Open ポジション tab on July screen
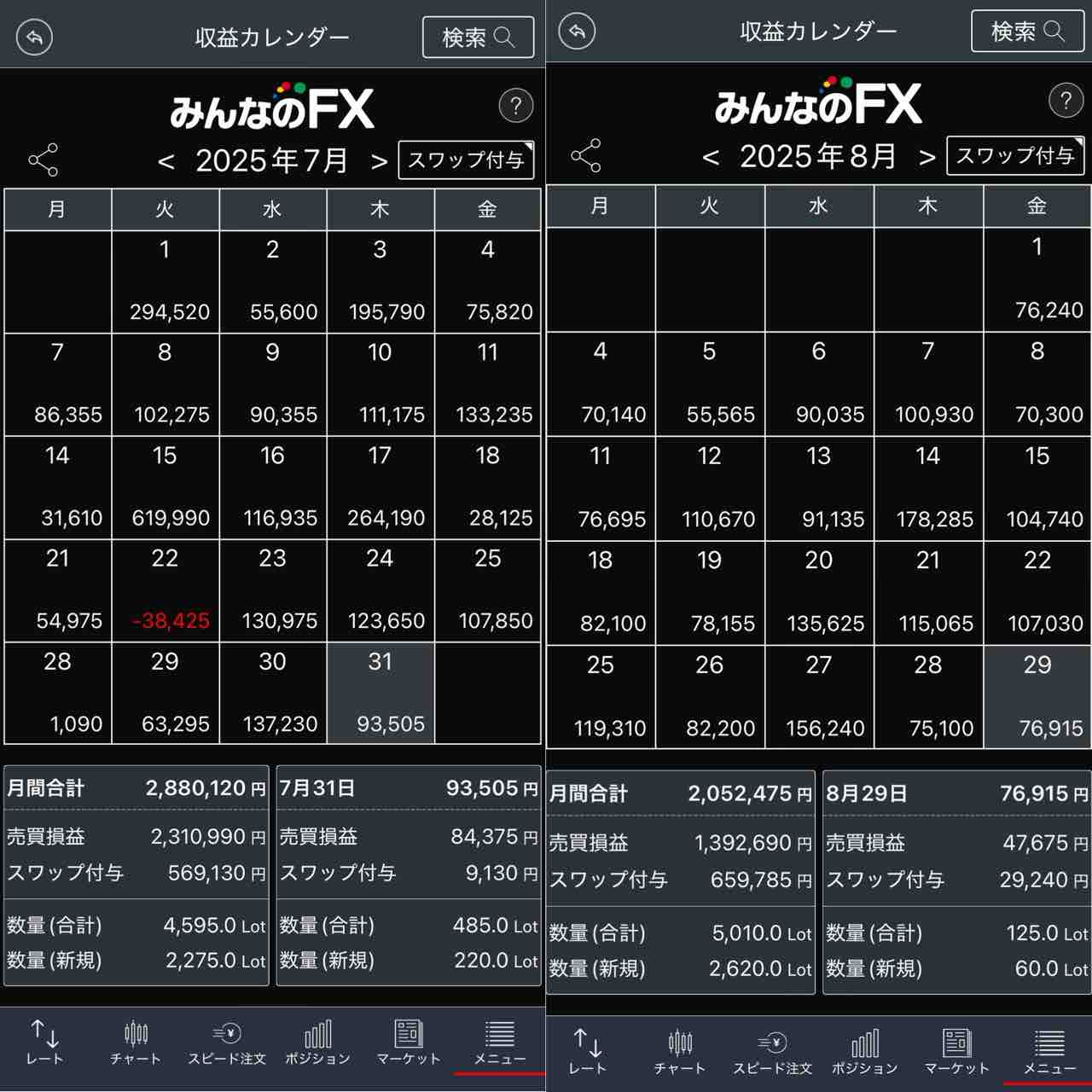The height and width of the screenshot is (1092, 1092). click(317, 1042)
